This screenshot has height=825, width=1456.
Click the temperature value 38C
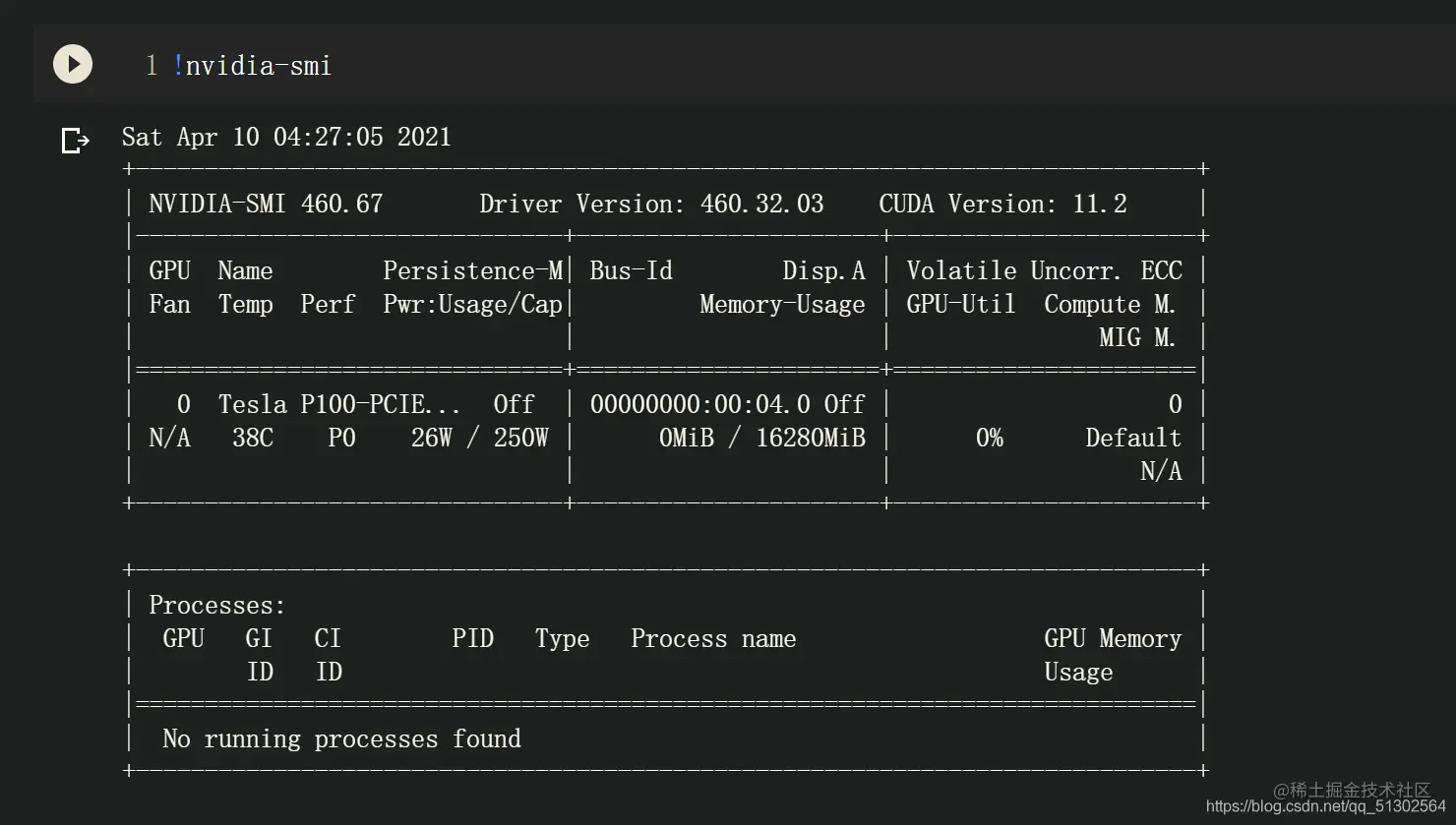click(253, 438)
